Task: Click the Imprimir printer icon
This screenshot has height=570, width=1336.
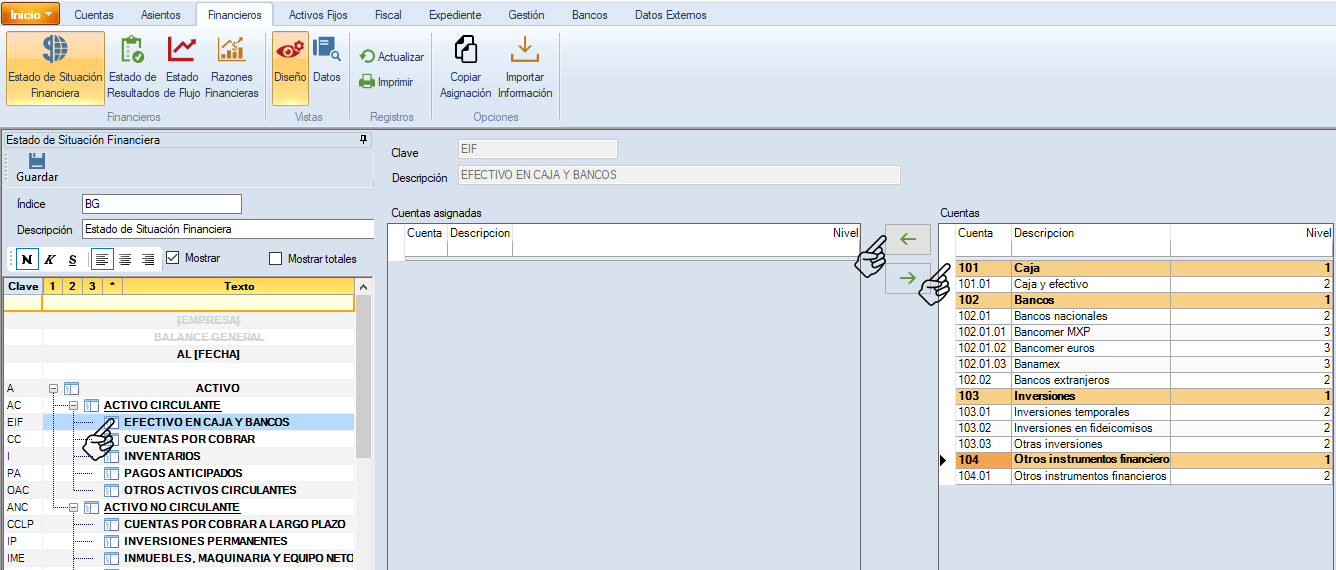Action: coord(367,82)
